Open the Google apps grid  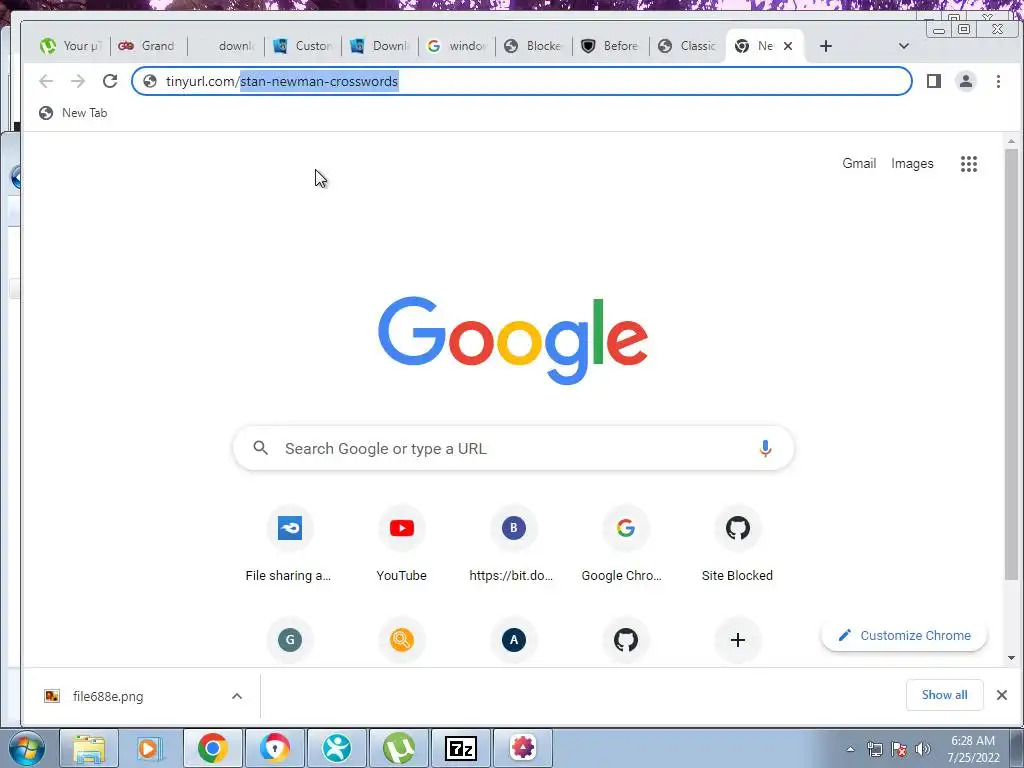968,164
